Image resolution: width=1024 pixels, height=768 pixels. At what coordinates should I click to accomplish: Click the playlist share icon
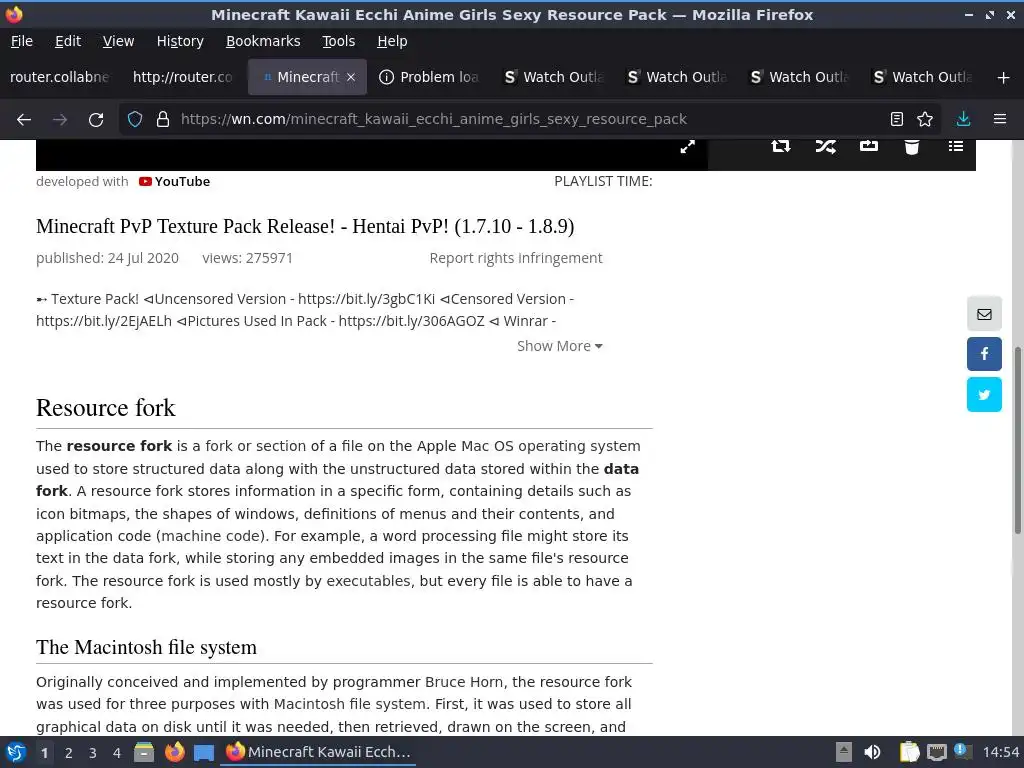tap(869, 146)
